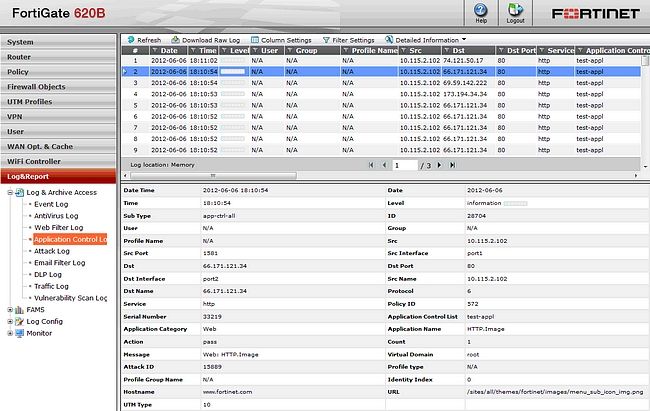Click the # column header

pyautogui.click(x=135, y=51)
